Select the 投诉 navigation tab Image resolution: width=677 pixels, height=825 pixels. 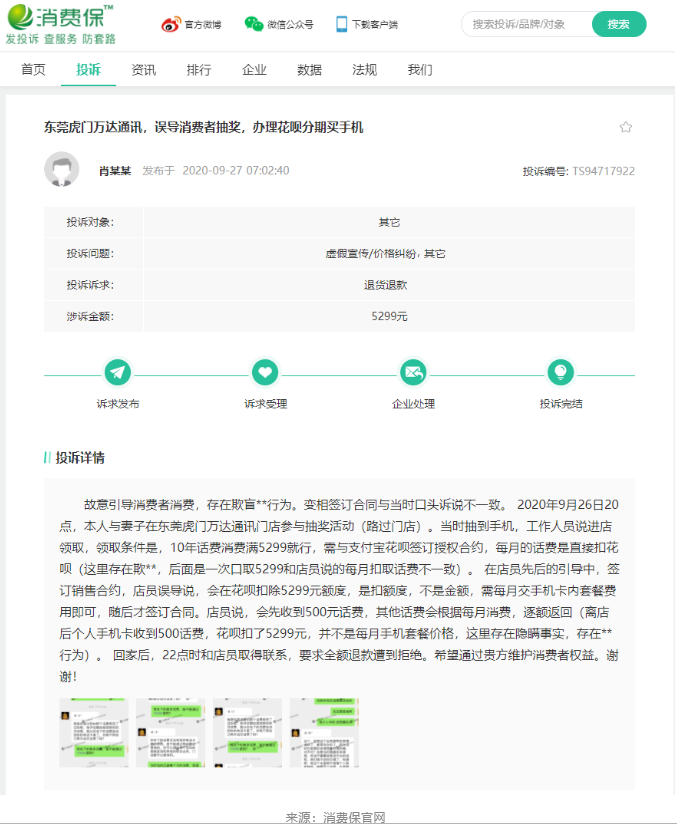coord(88,69)
